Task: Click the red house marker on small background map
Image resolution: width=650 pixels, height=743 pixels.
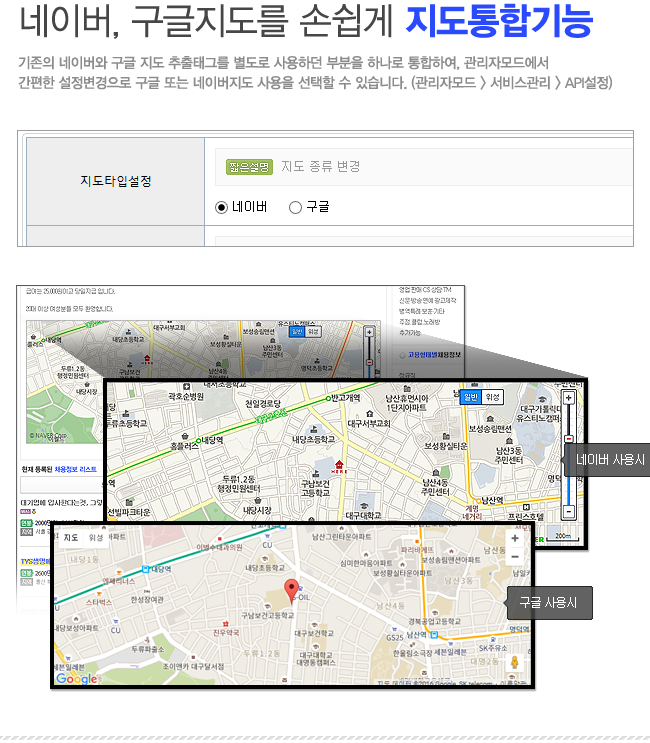Action: click(x=147, y=359)
